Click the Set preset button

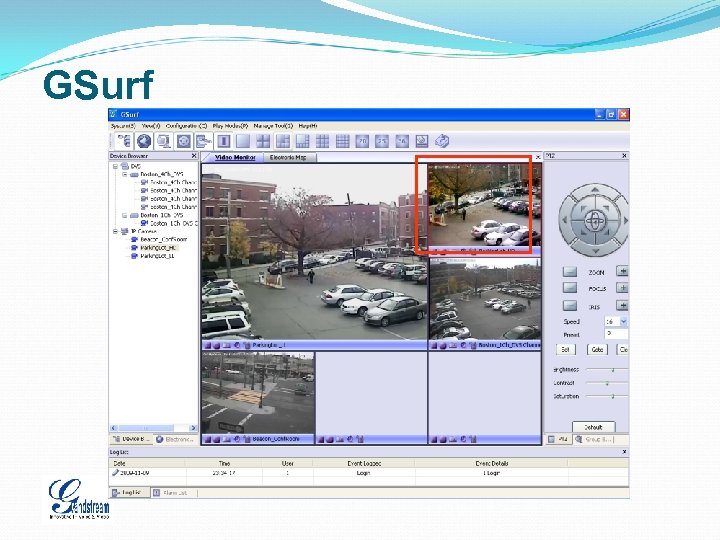[565, 349]
